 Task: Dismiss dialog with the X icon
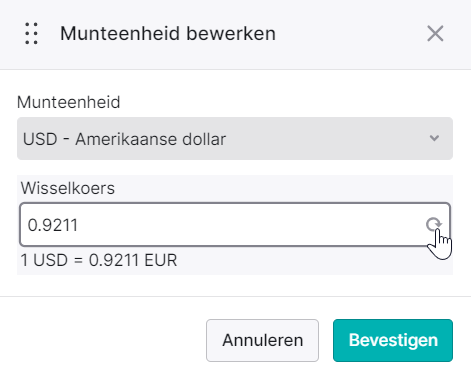435,34
